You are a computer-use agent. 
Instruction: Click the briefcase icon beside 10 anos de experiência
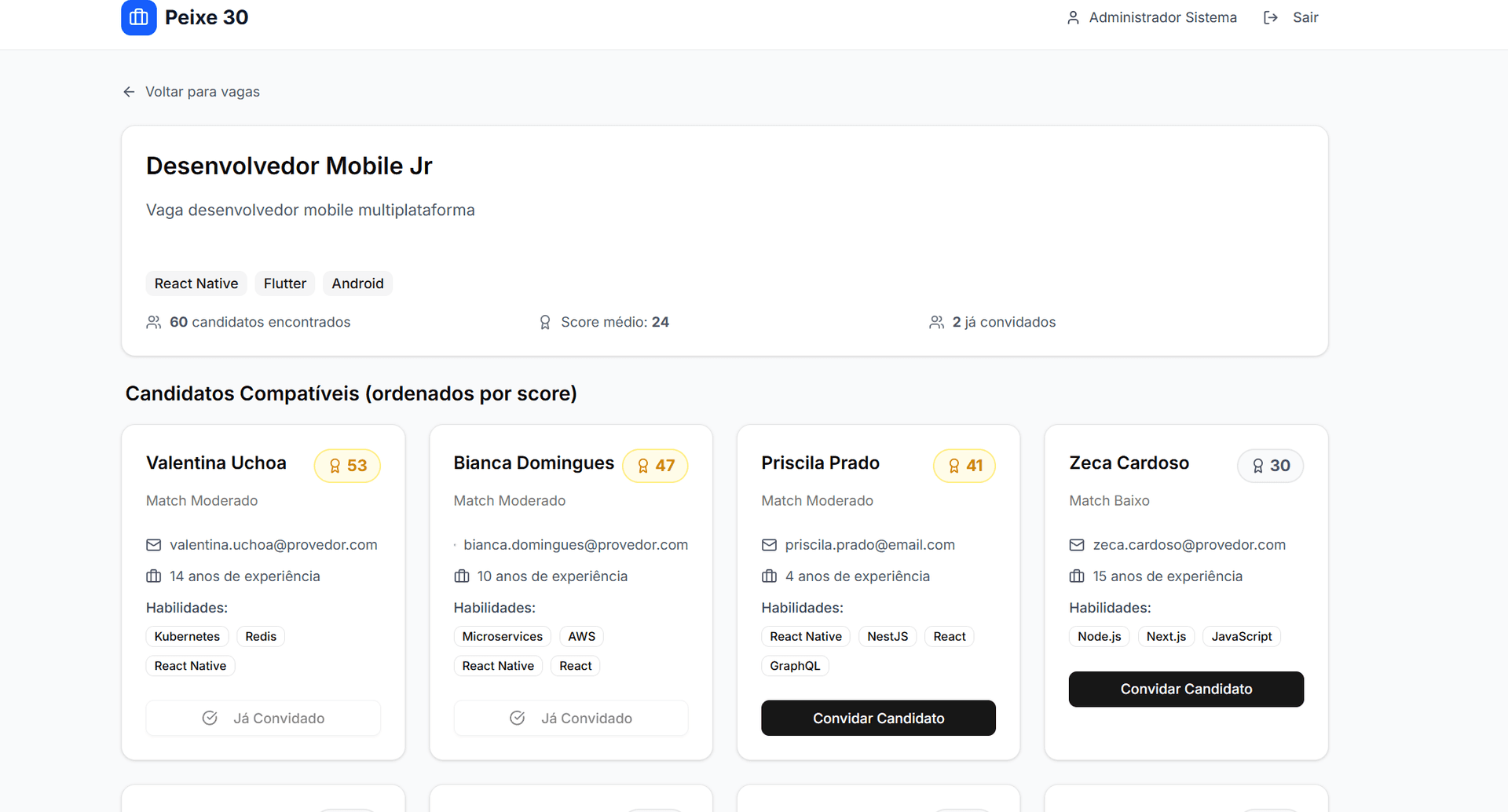(462, 576)
